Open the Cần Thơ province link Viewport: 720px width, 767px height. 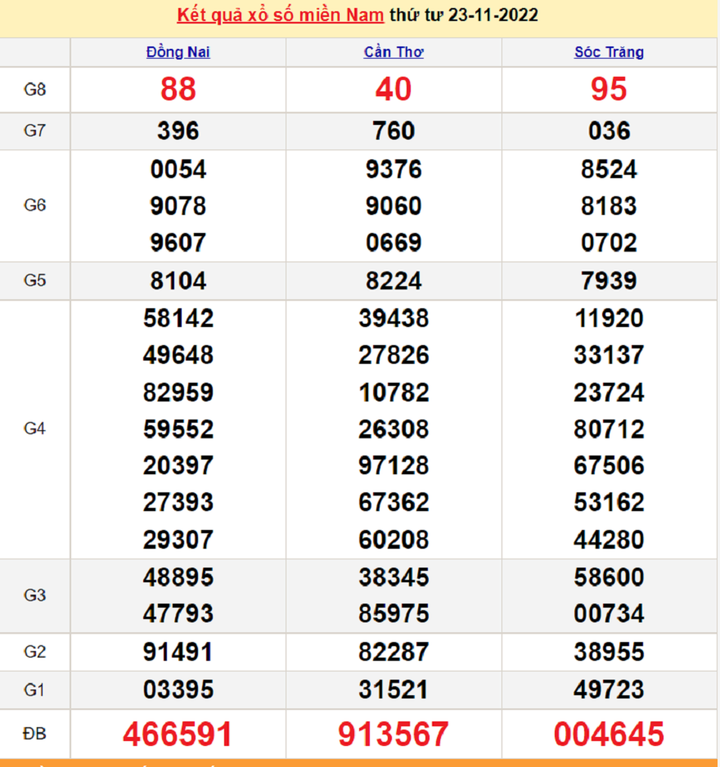(393, 52)
